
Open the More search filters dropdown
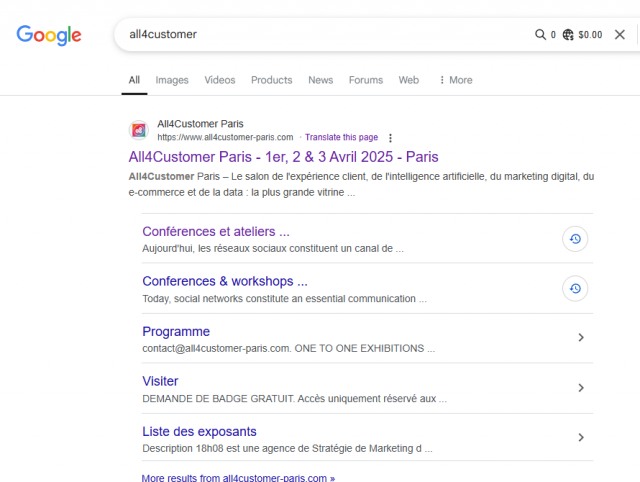click(x=456, y=80)
